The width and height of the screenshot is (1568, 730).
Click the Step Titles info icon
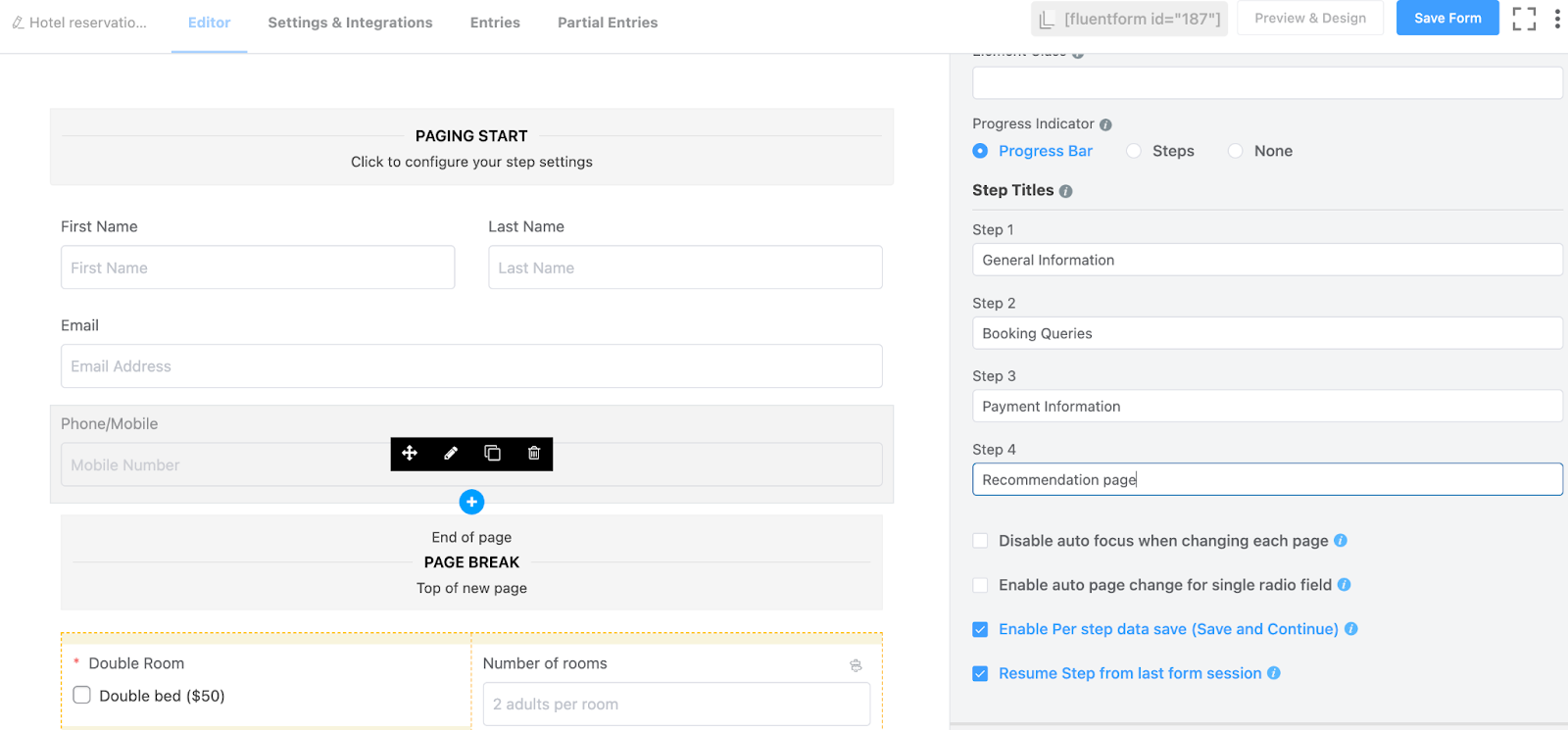click(x=1065, y=191)
